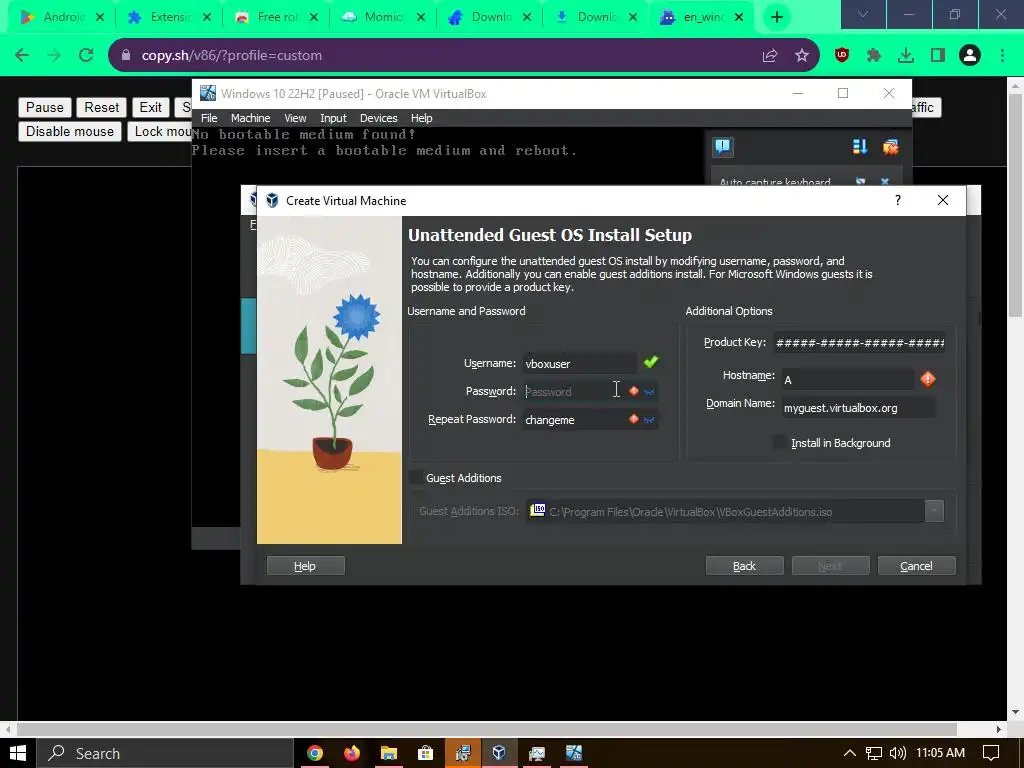Click Disable mouse button
The height and width of the screenshot is (768, 1024).
coord(70,131)
